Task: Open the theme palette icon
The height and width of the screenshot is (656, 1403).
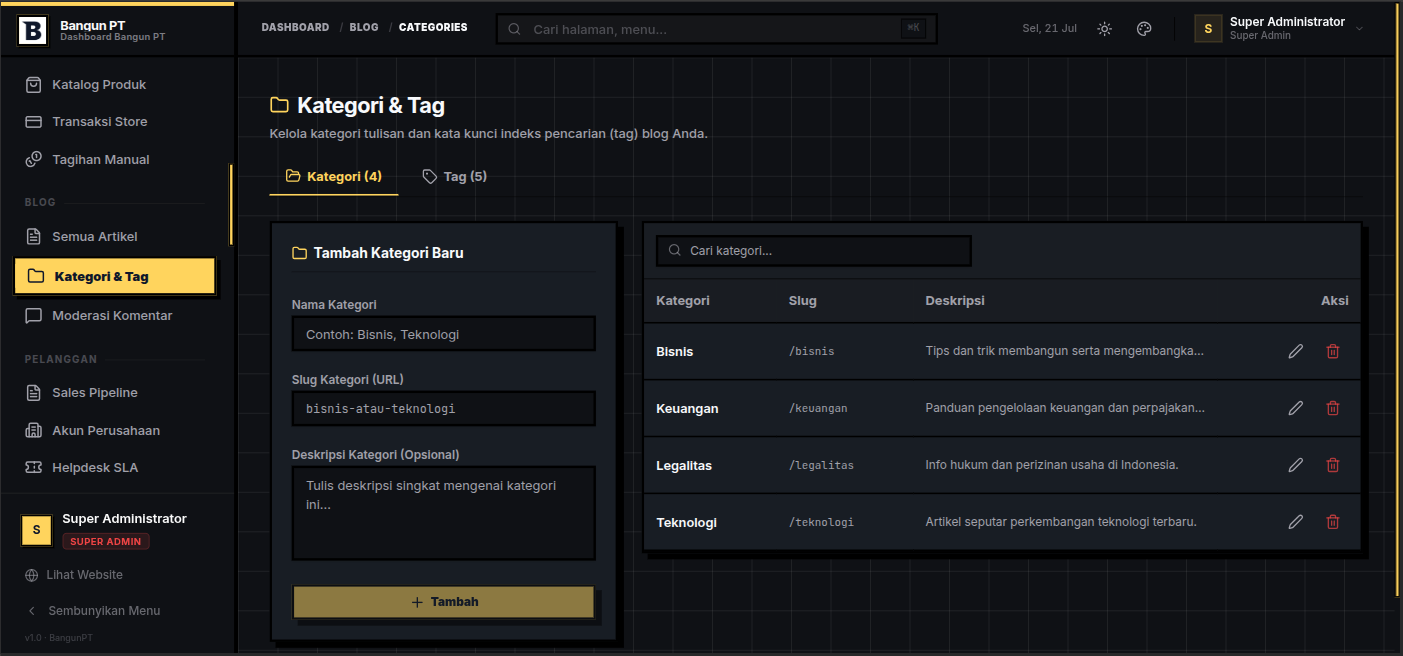Action: click(1144, 28)
